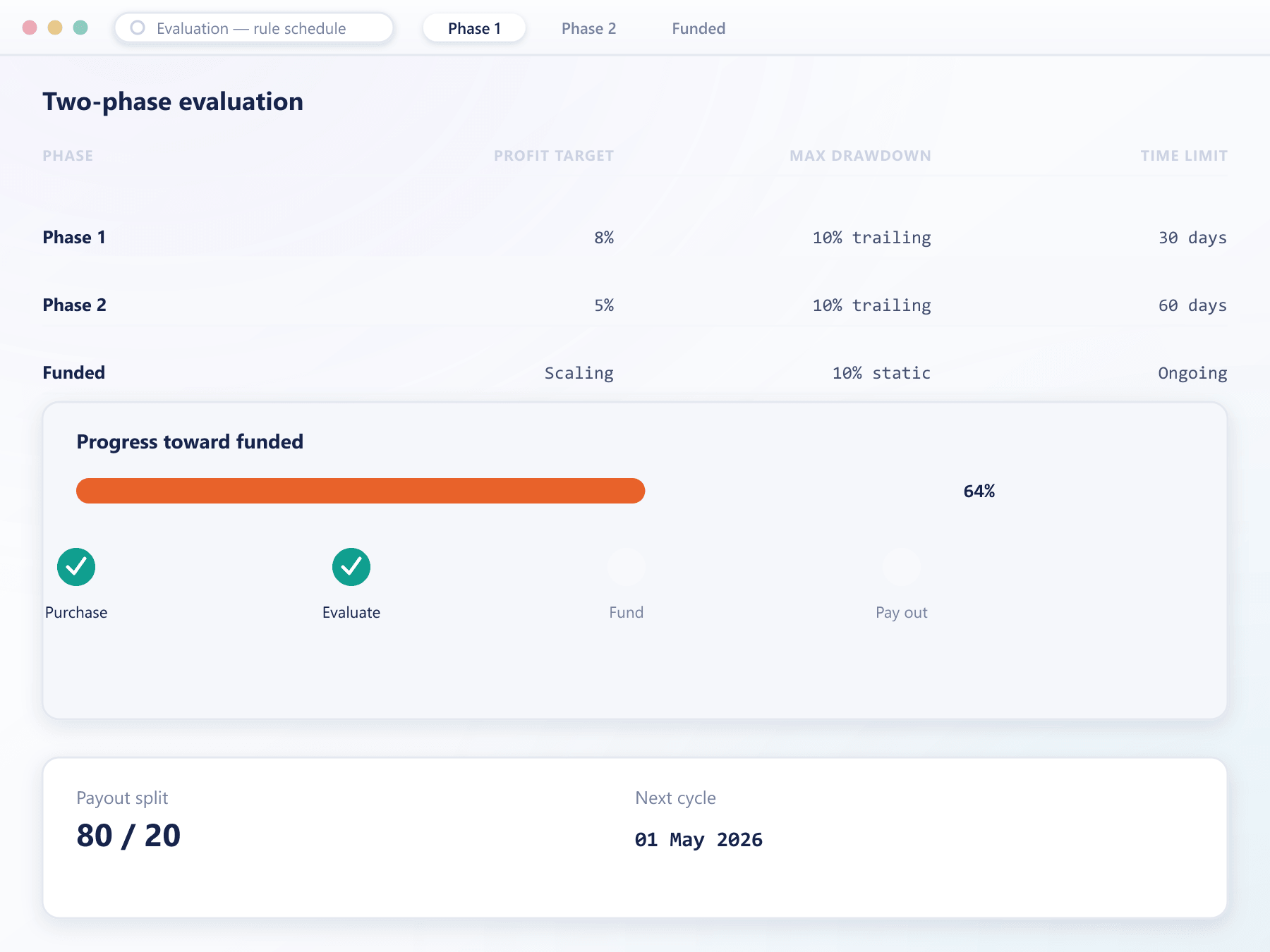Click the Ongoing time limit cell
Viewport: 1270px width, 952px height.
(x=1192, y=373)
